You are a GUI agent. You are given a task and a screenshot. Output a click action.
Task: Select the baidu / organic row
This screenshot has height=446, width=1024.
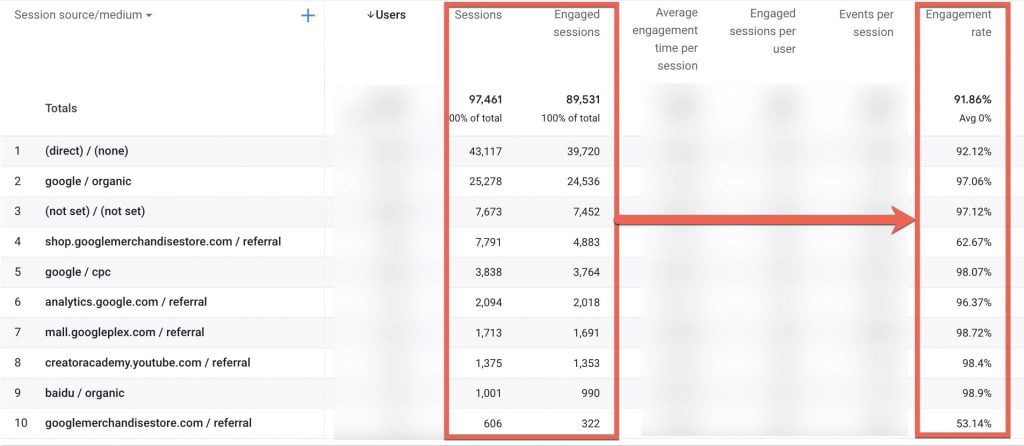click(x=85, y=393)
